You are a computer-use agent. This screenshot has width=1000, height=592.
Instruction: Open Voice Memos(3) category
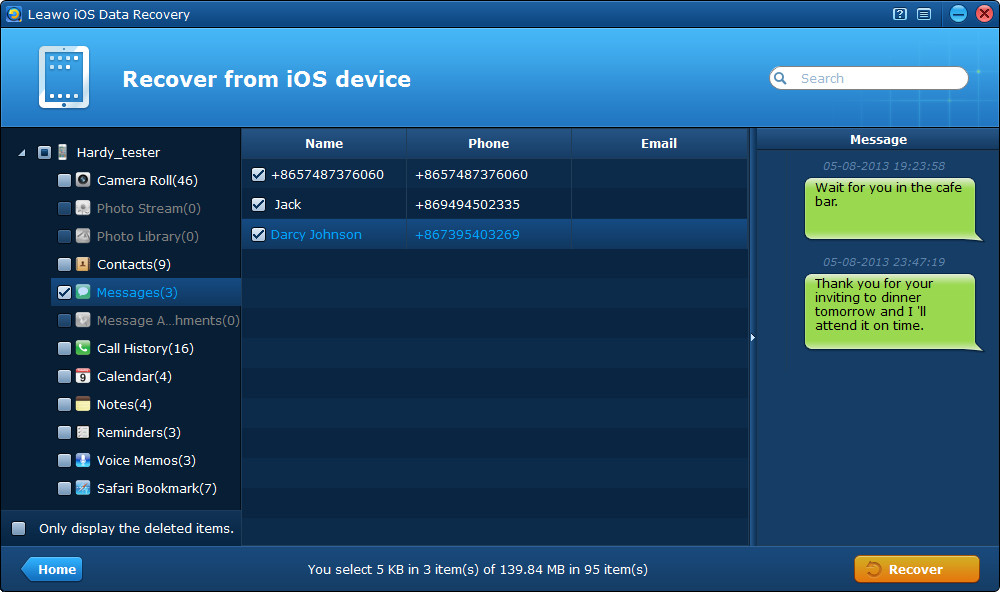point(146,461)
